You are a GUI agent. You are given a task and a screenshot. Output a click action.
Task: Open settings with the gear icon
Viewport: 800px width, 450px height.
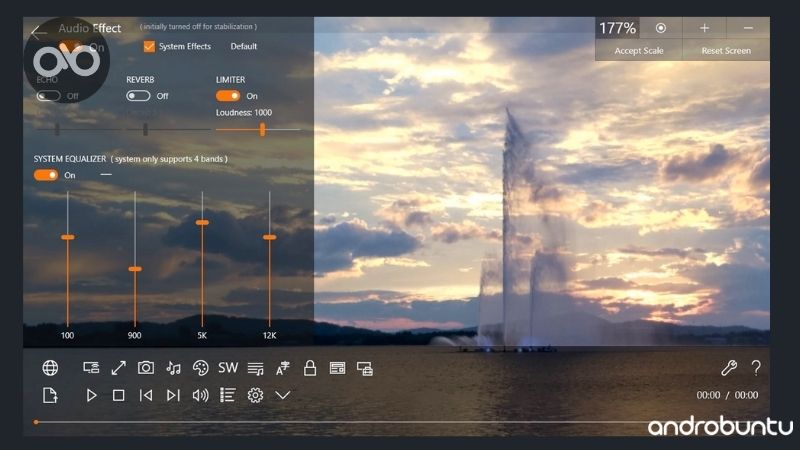pos(255,395)
